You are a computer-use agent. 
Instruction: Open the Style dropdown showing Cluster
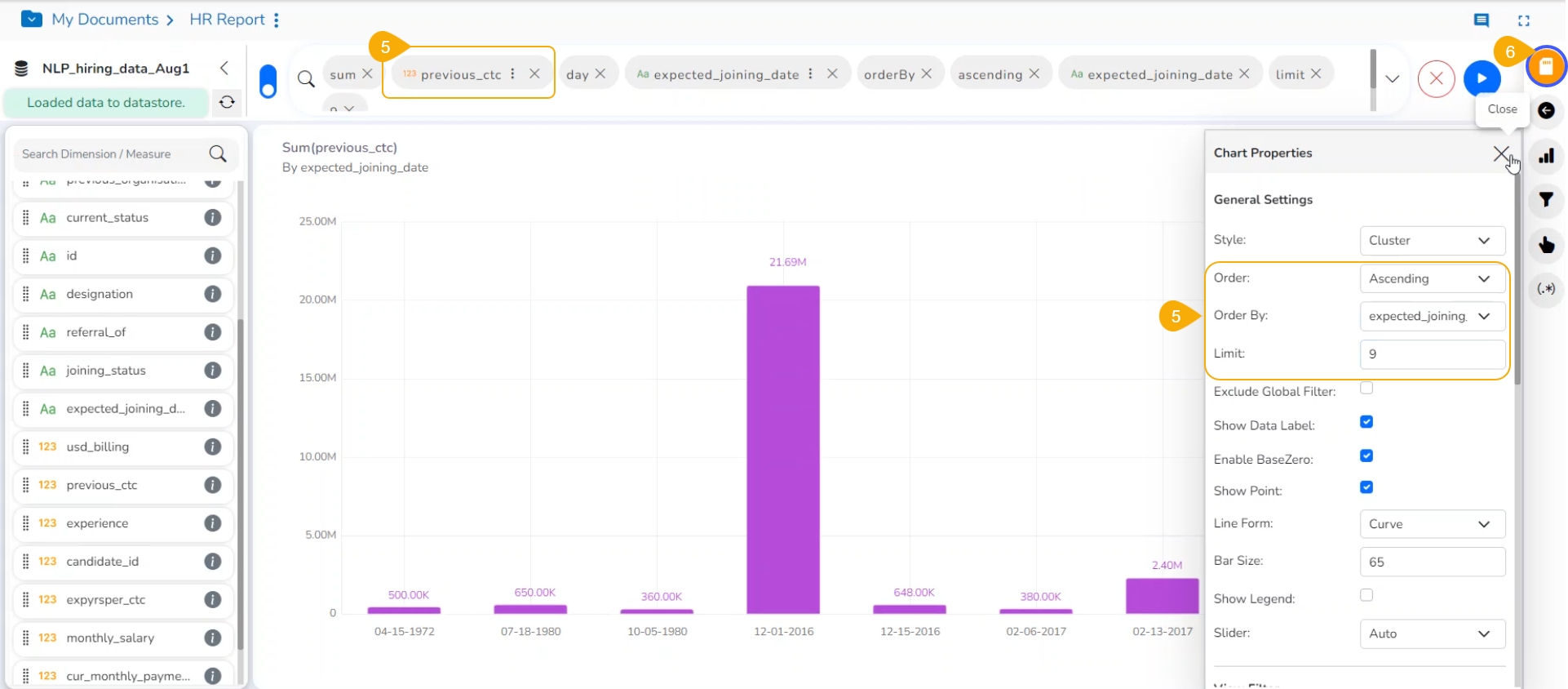1432,241
